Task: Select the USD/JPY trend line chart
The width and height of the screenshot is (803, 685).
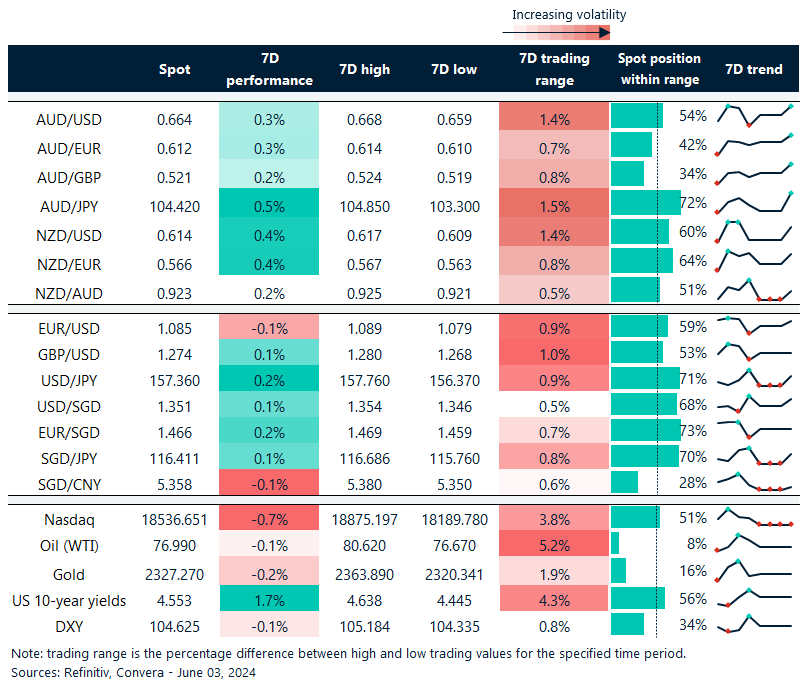Action: point(755,380)
